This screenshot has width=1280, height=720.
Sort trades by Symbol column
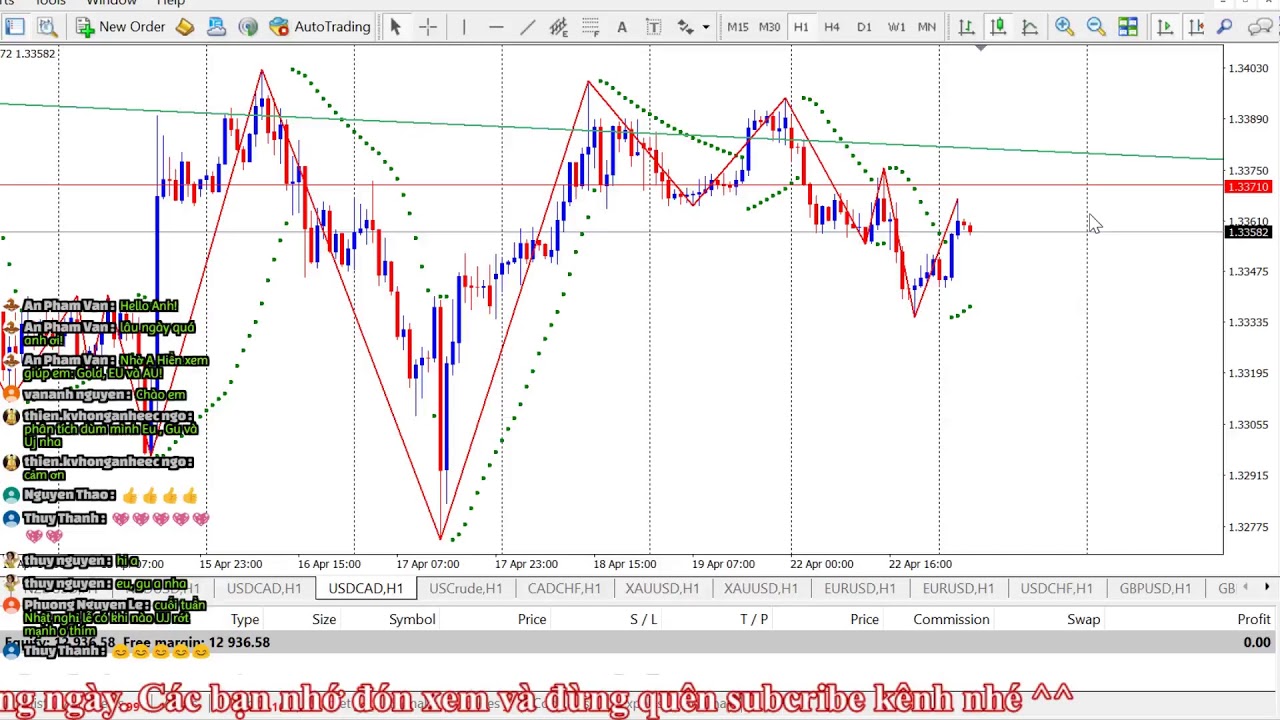tap(412, 619)
